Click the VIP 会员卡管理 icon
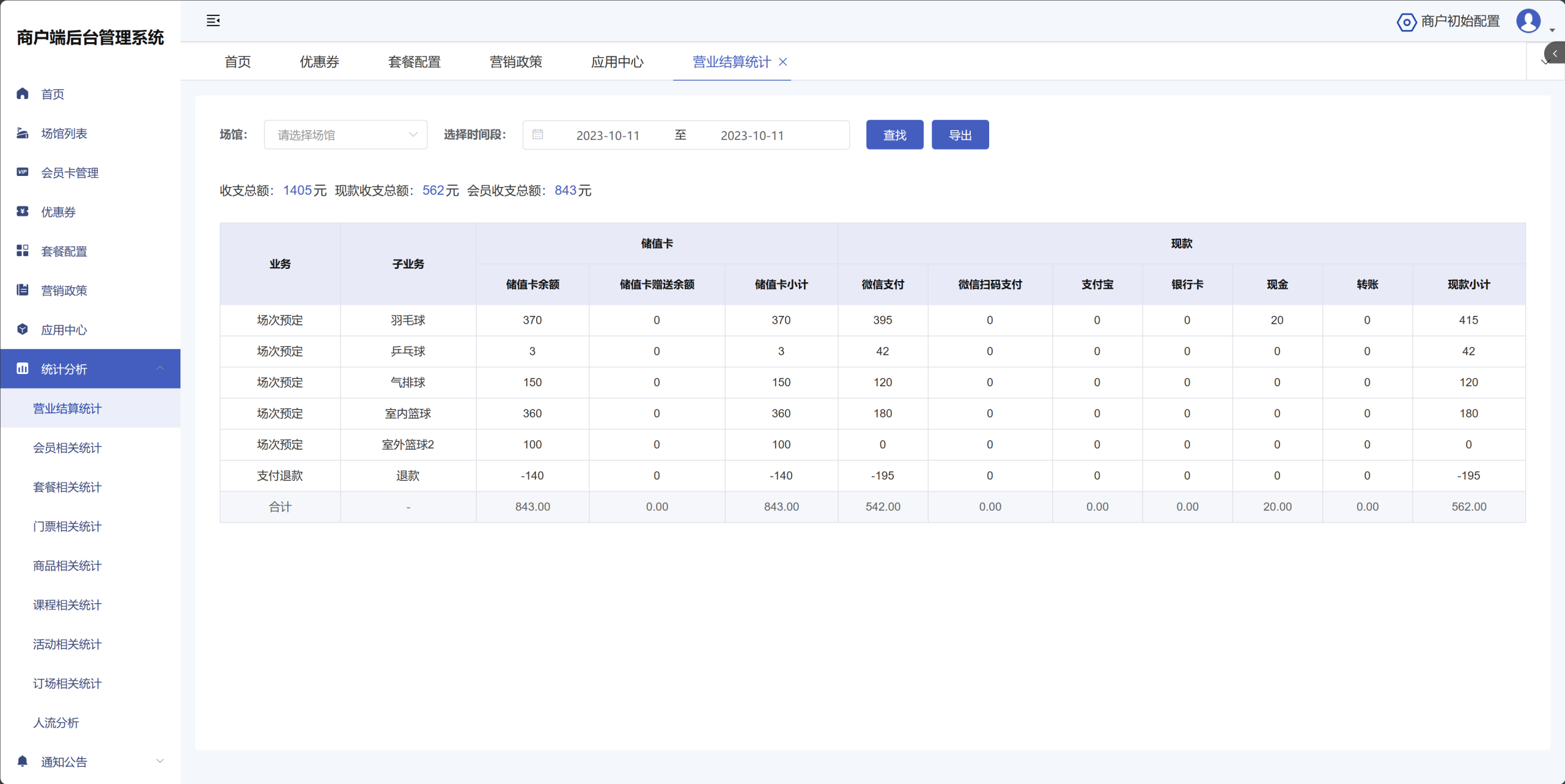 click(x=23, y=172)
